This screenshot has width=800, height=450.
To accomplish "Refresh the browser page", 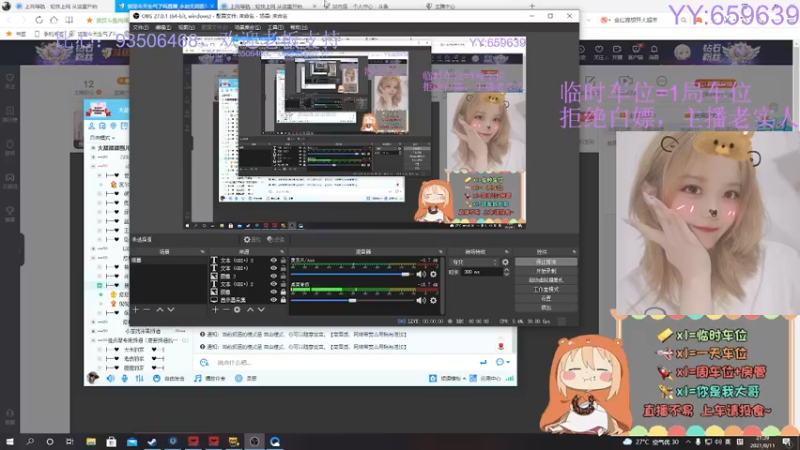I will [39, 20].
